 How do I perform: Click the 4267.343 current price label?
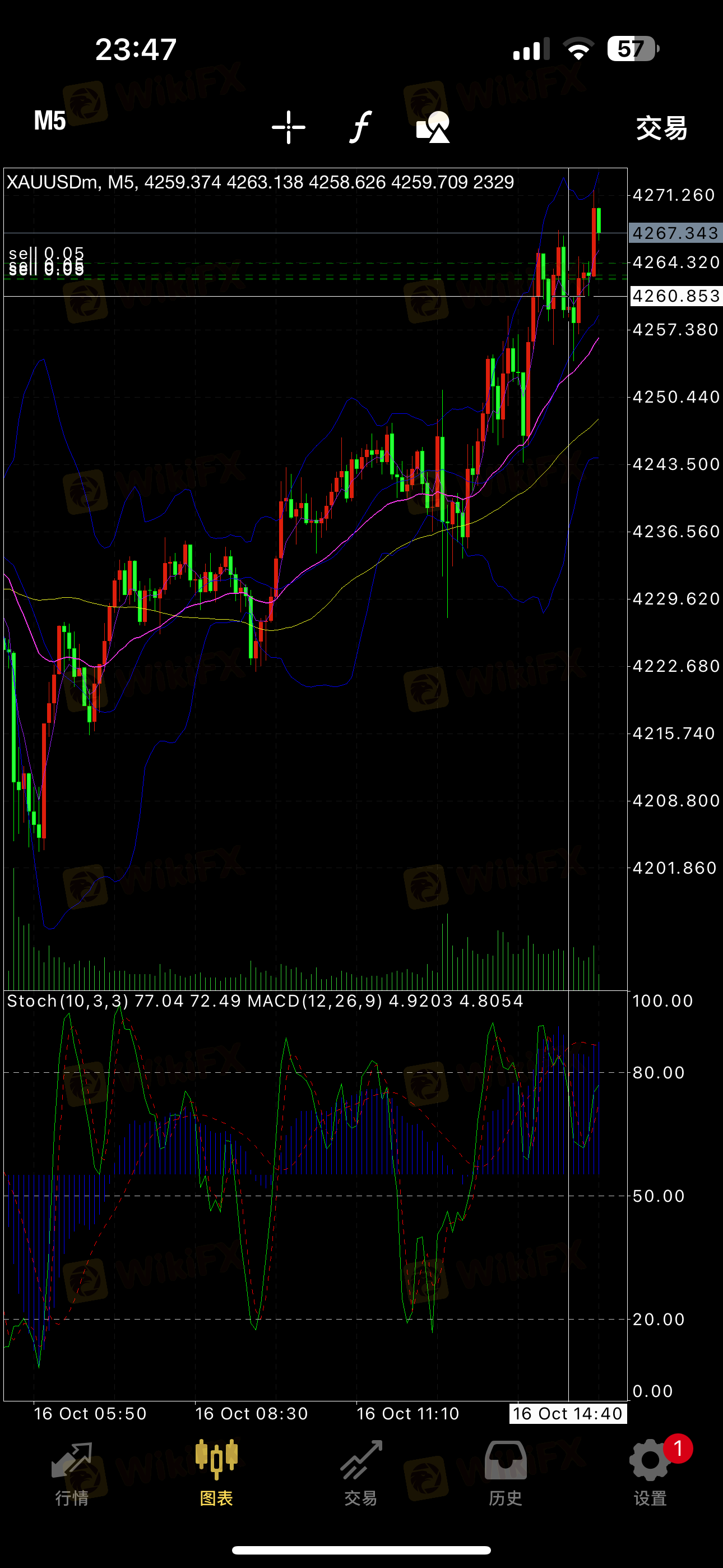(675, 233)
